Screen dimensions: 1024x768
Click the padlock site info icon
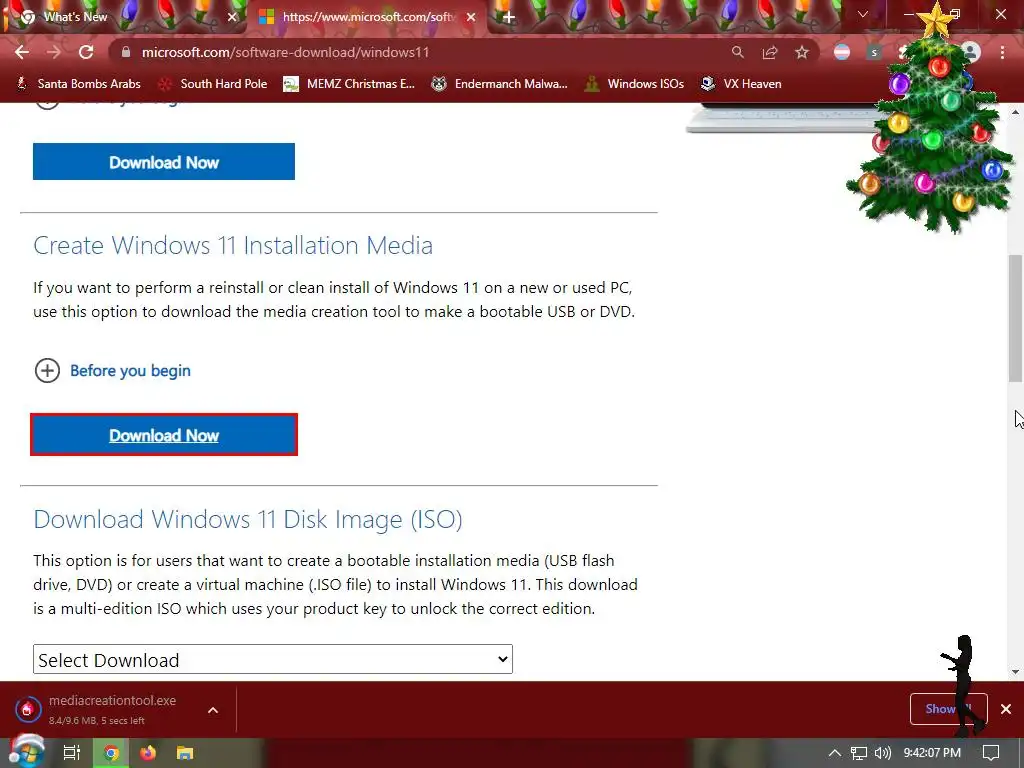pos(126,52)
